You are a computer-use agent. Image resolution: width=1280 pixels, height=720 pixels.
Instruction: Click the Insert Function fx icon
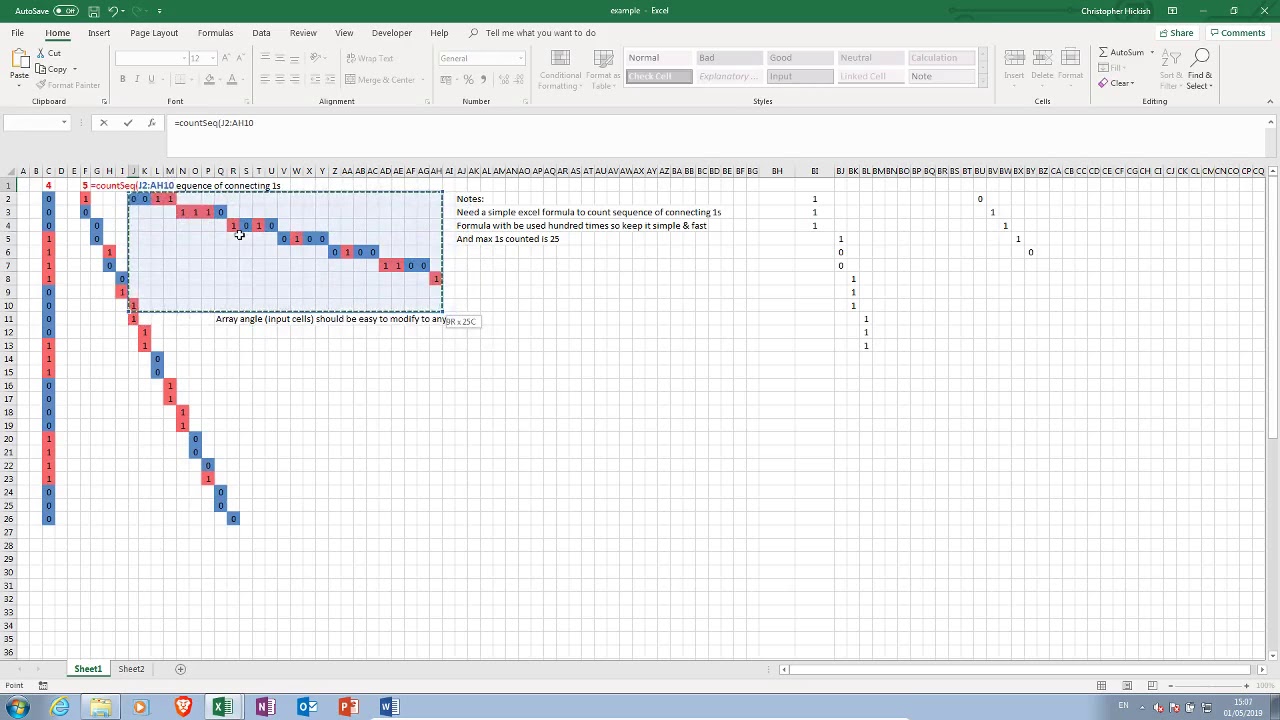pyautogui.click(x=151, y=123)
